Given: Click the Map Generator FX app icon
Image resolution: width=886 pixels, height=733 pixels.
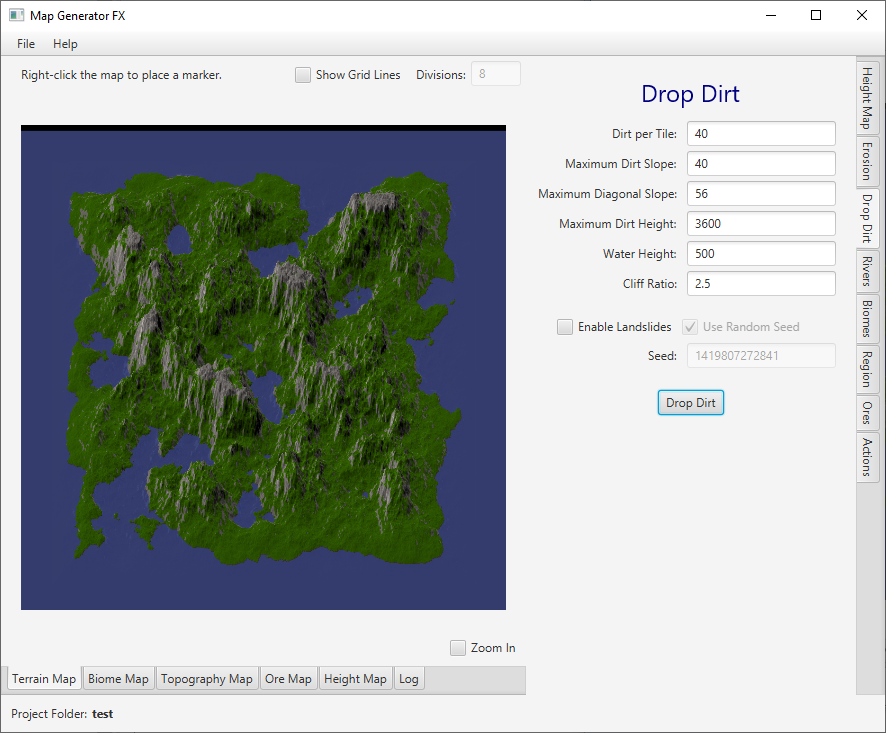Looking at the screenshot, I should point(16,15).
